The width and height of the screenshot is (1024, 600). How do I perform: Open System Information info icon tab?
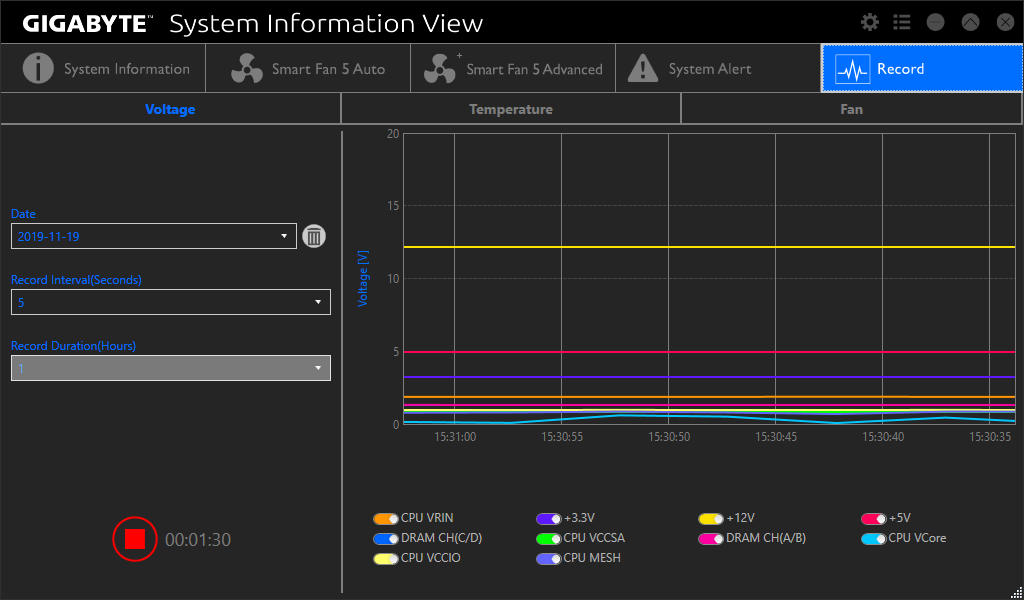tap(39, 69)
